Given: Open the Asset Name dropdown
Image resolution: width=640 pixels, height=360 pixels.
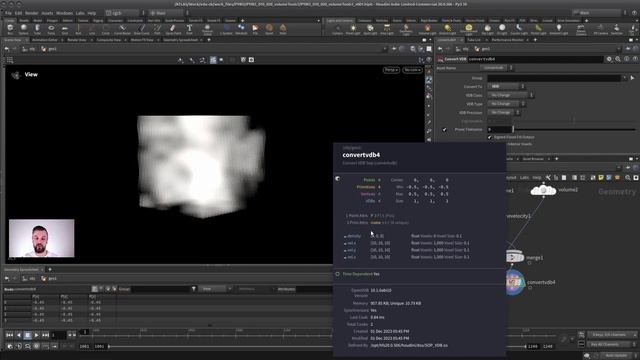Looking at the screenshot, I should [x=496, y=68].
